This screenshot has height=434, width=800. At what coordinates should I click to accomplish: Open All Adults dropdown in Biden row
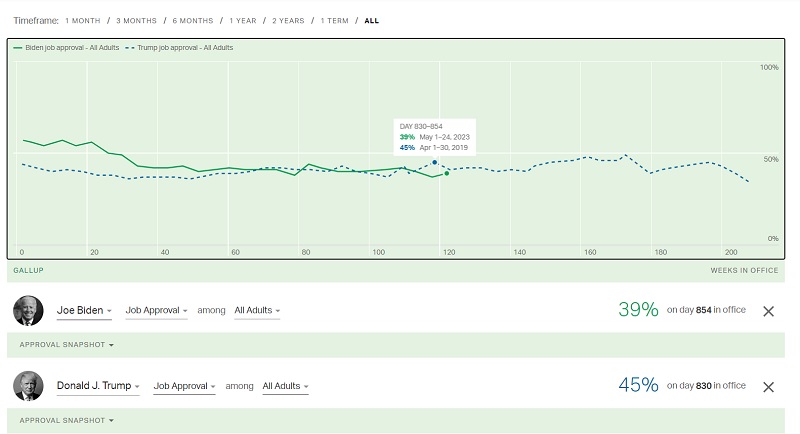pyautogui.click(x=257, y=311)
